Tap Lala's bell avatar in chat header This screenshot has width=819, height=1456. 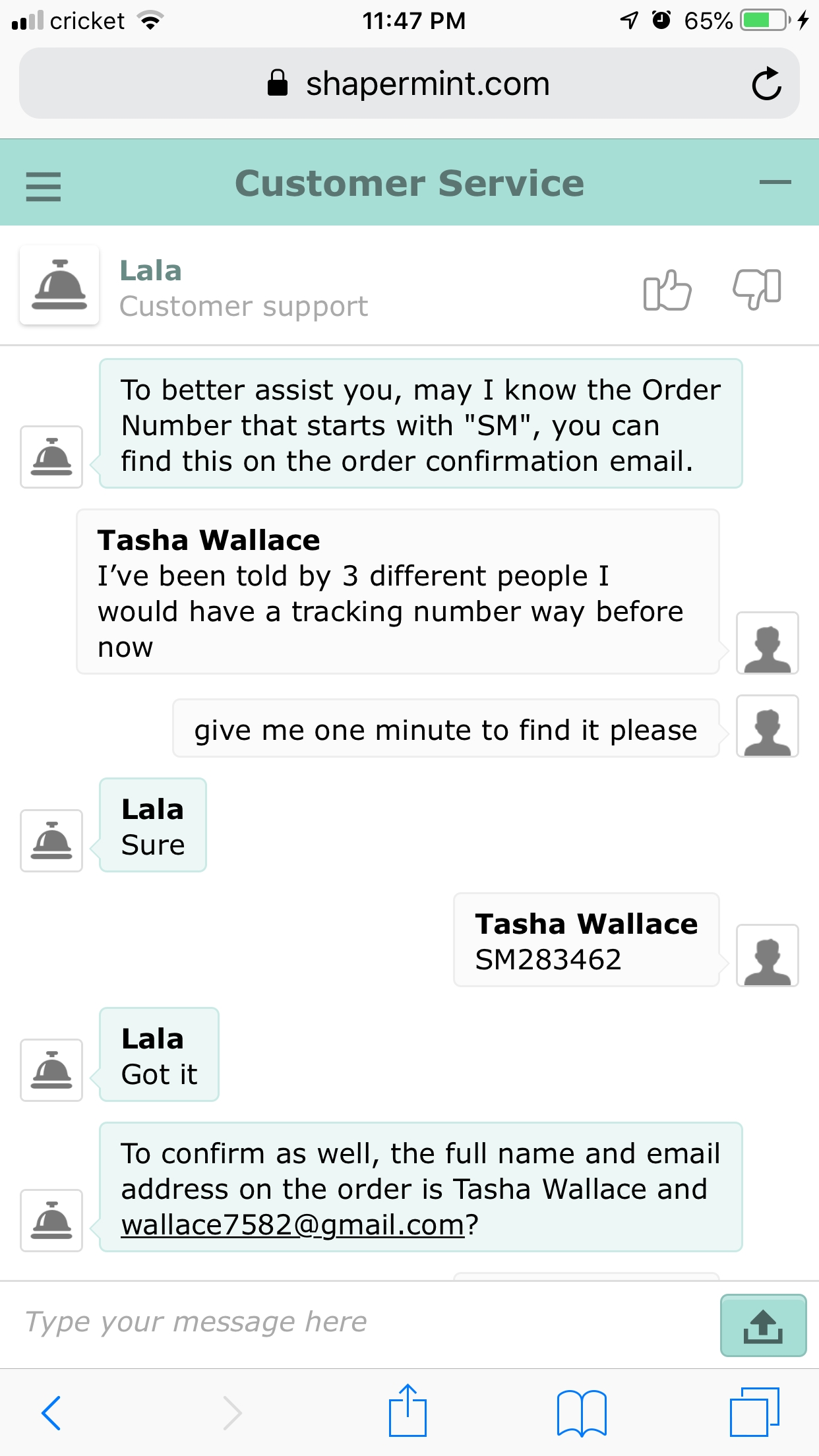[x=59, y=285]
